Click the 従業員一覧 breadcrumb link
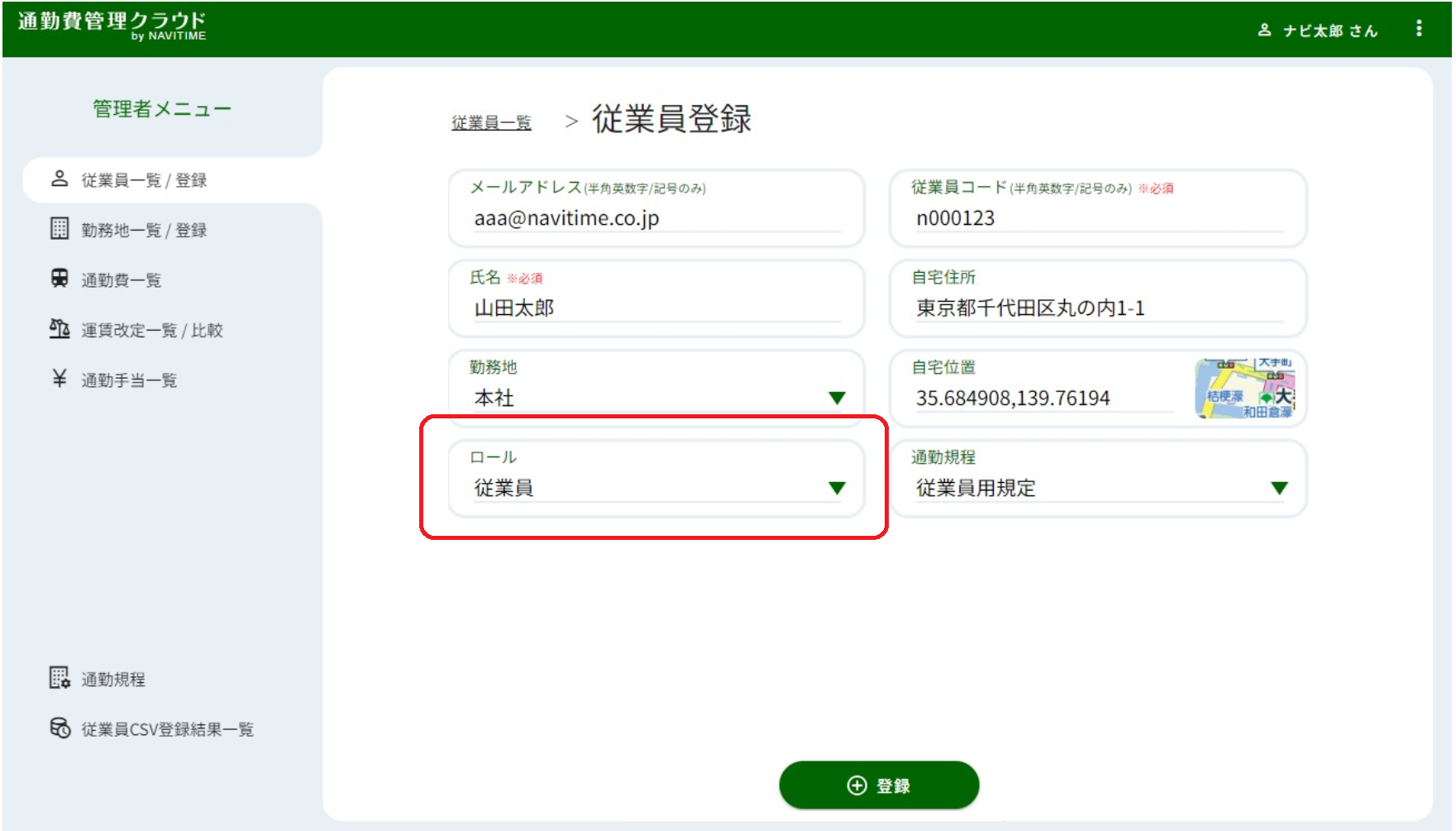Image resolution: width=1456 pixels, height=831 pixels. [x=491, y=122]
